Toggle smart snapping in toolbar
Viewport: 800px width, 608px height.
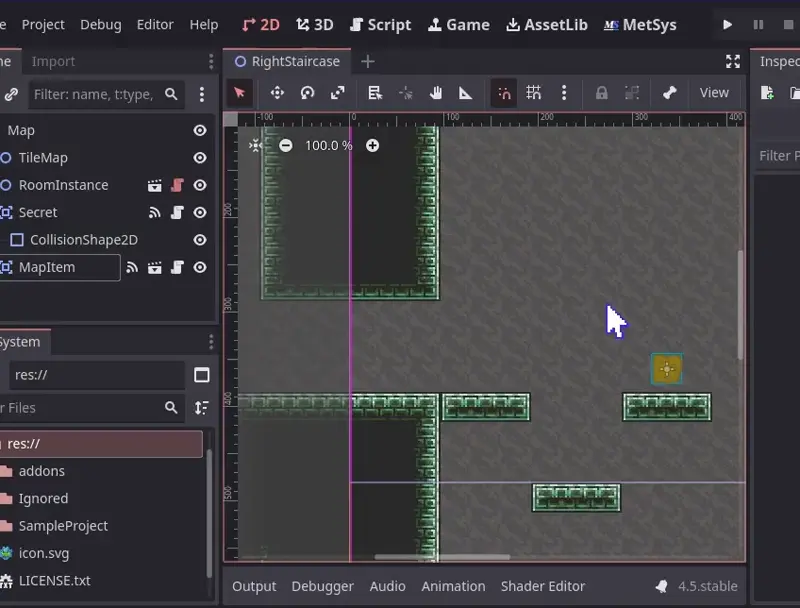[x=504, y=93]
